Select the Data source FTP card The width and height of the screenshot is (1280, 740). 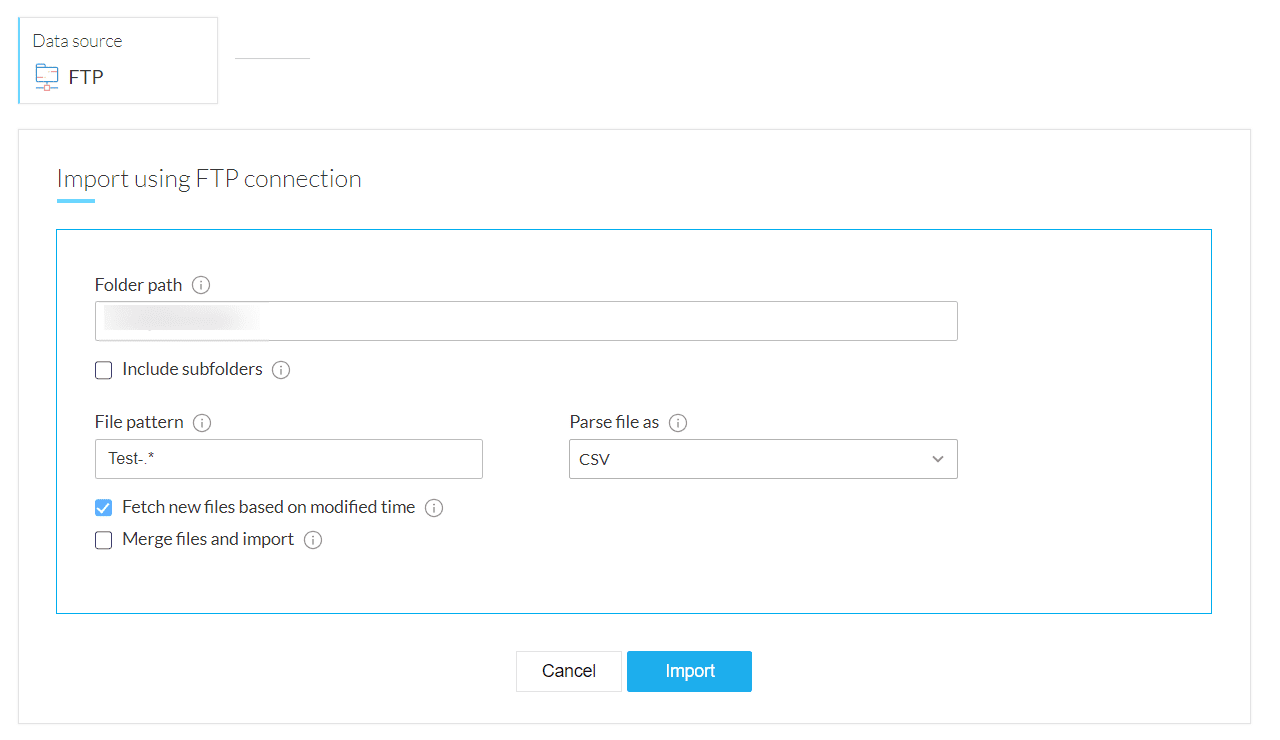(118, 60)
